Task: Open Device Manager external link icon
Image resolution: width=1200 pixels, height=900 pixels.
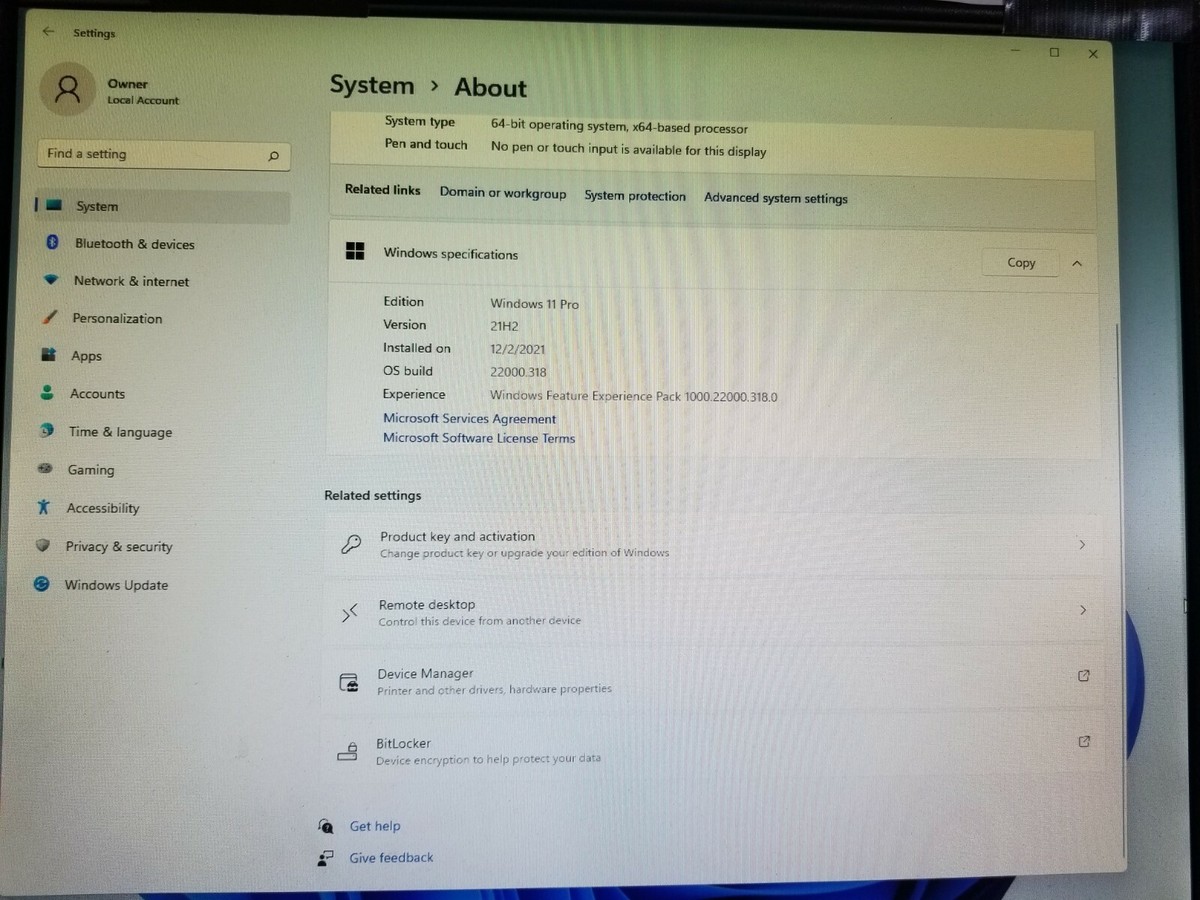Action: (x=1084, y=676)
